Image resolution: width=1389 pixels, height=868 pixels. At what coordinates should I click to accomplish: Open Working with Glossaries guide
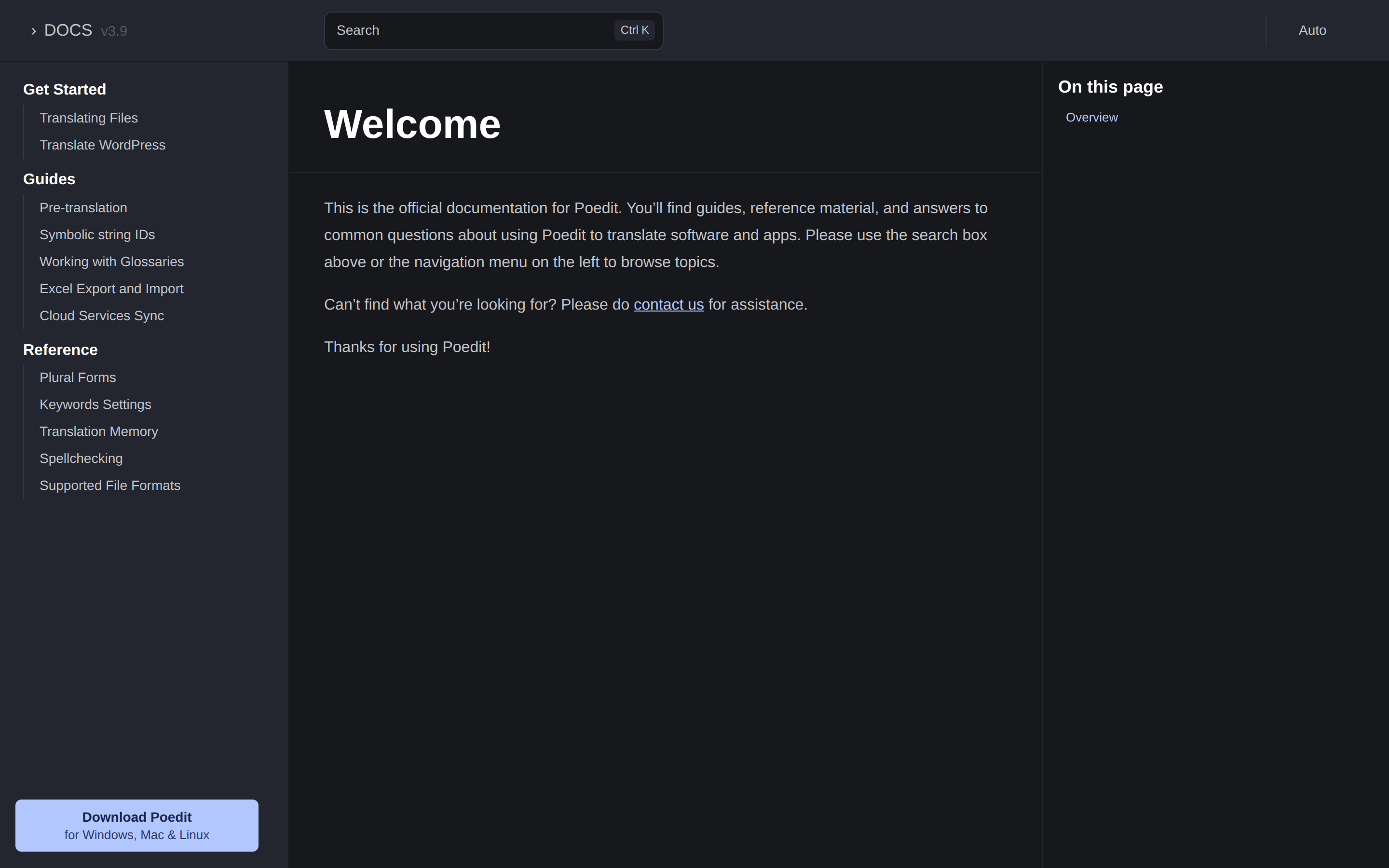coord(111,261)
